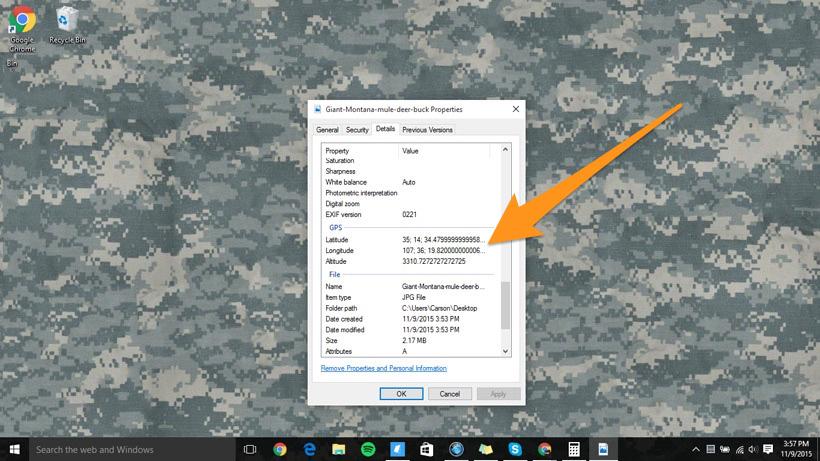Click the Value column header
This screenshot has height=461, width=820.
click(x=445, y=151)
